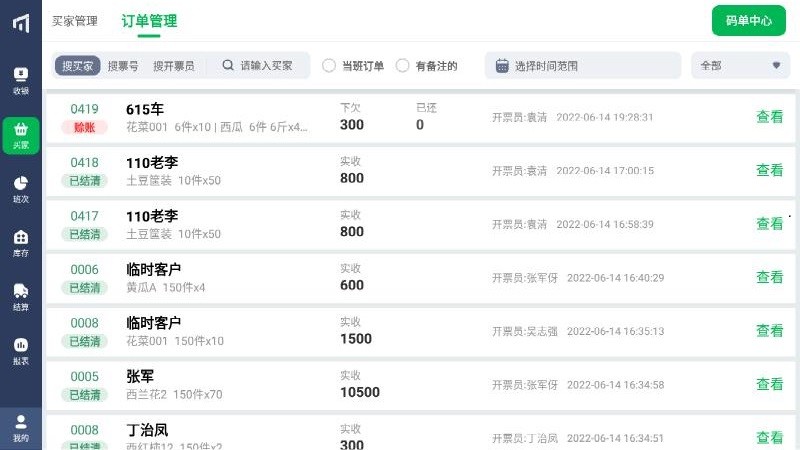This screenshot has height=450, width=800.
Task: Switch to the 买家管理 tab
Action: coord(75,21)
